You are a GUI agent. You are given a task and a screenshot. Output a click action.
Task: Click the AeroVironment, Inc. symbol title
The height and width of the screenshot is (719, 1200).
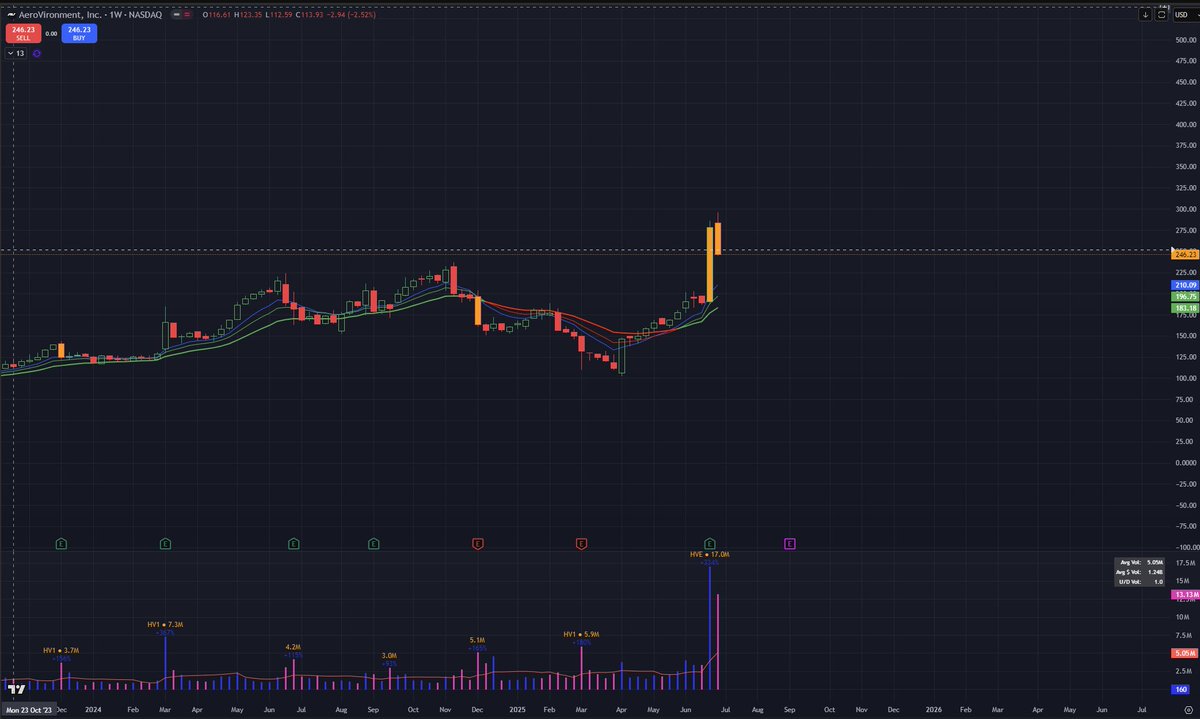coord(61,15)
